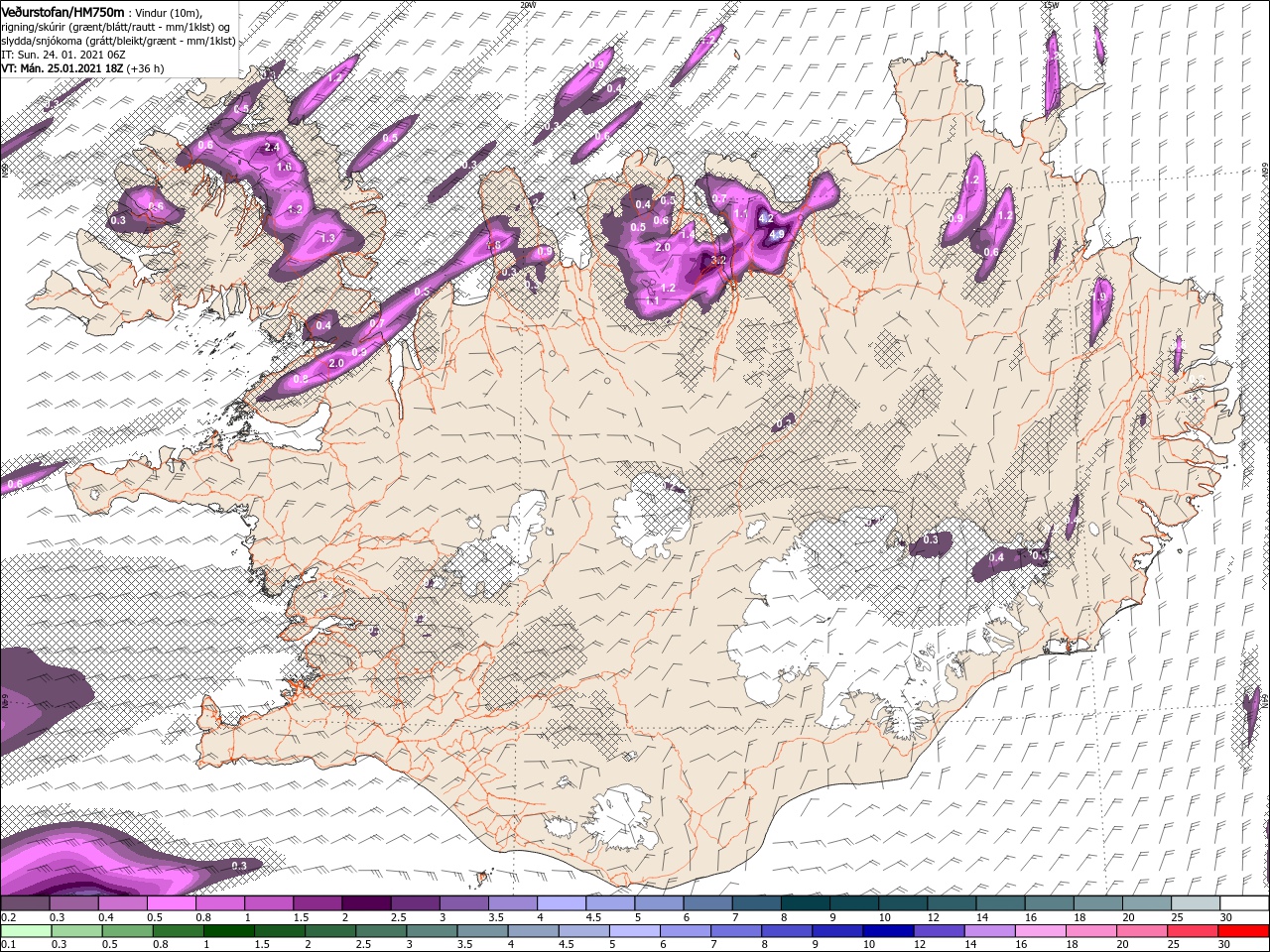Click the 'slydda/snjókoma' legend description line
Screen dimensions: 1270x952
(118, 41)
